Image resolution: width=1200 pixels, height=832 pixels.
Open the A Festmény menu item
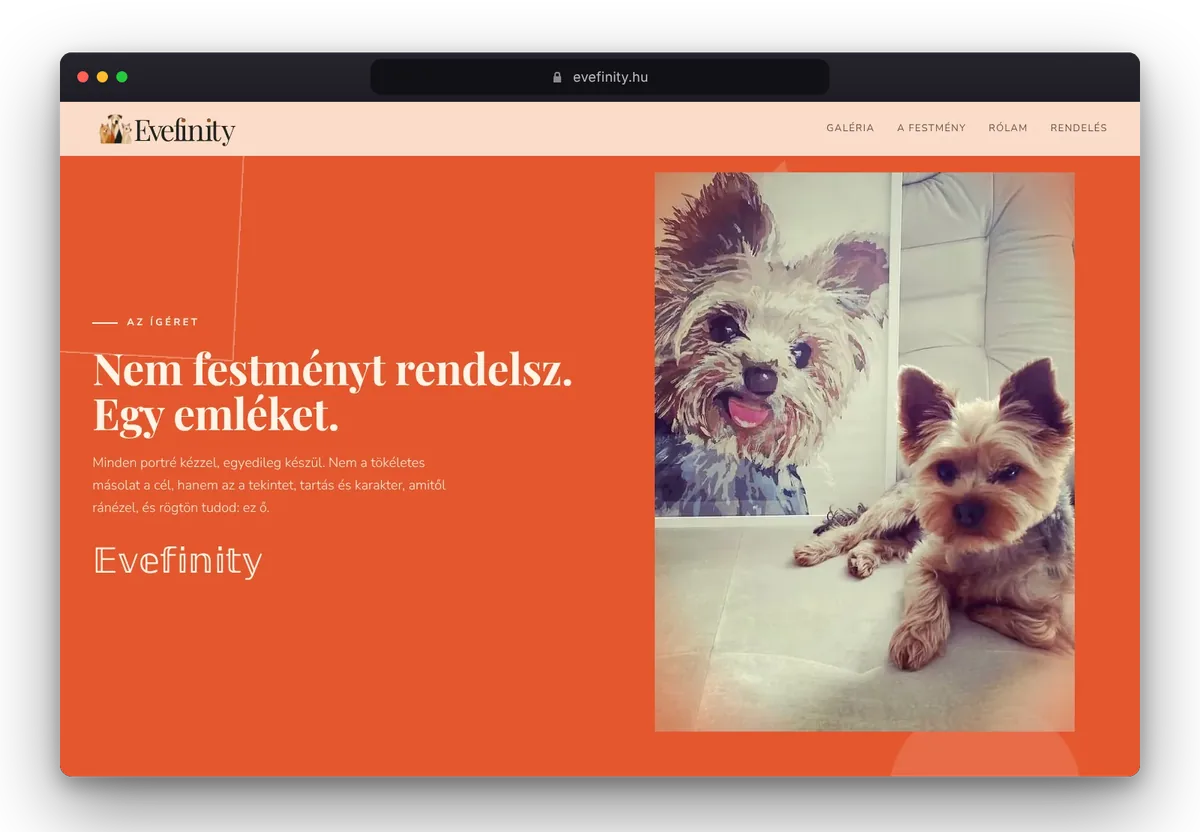931,128
